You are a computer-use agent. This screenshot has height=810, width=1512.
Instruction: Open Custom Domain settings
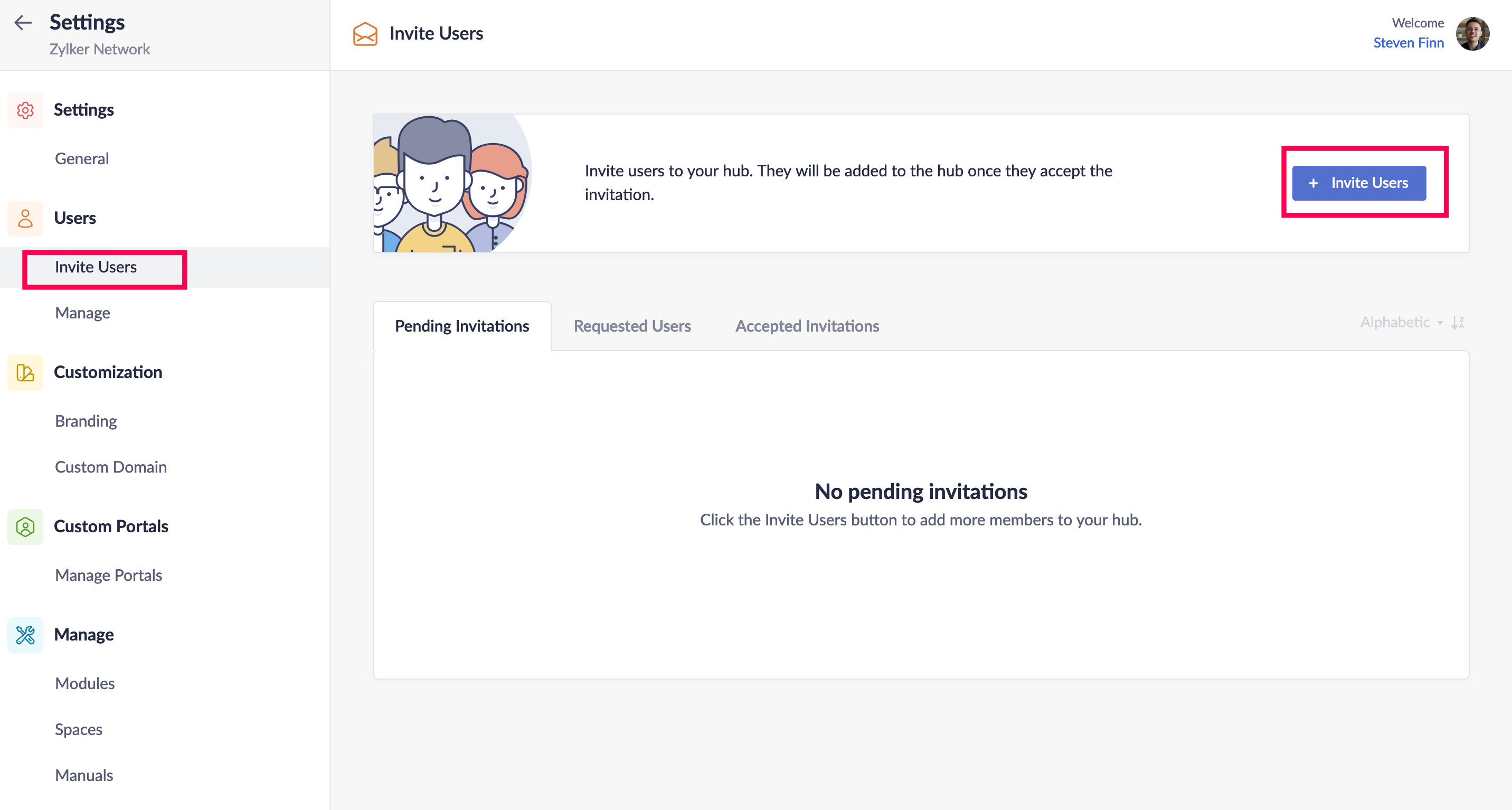pyautogui.click(x=111, y=467)
